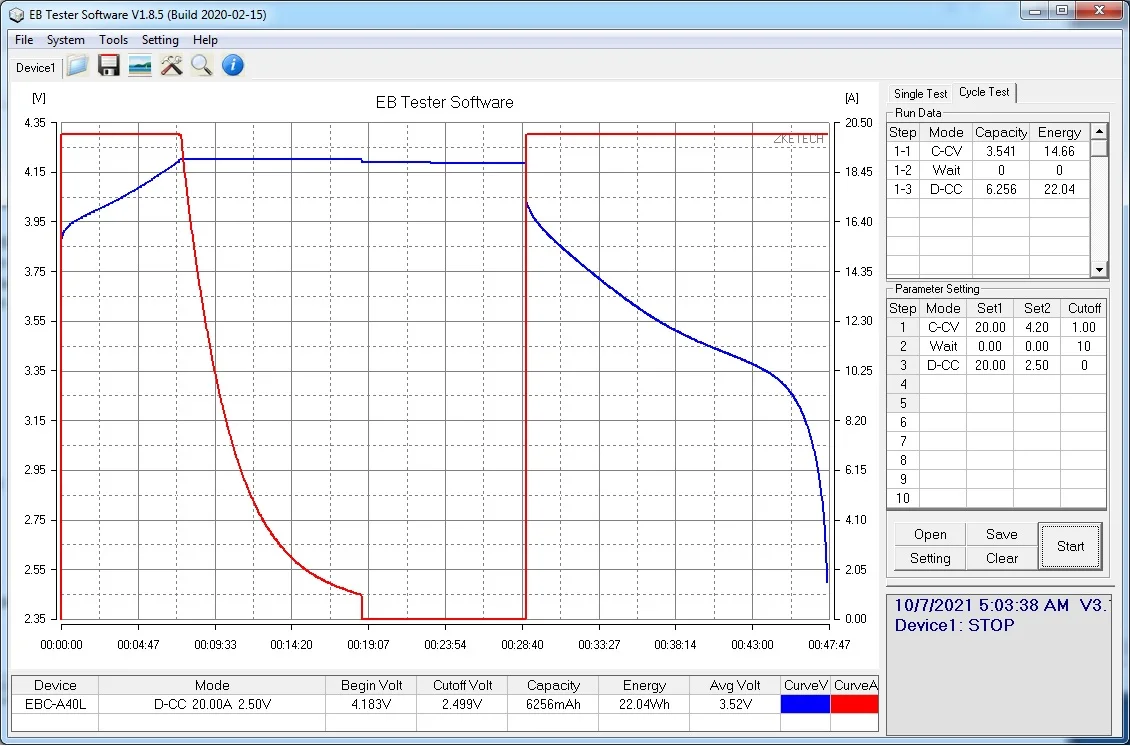Image resolution: width=1130 pixels, height=746 pixels.
Task: Click Run Data scrollbar down arrow
Action: pyautogui.click(x=1098, y=270)
